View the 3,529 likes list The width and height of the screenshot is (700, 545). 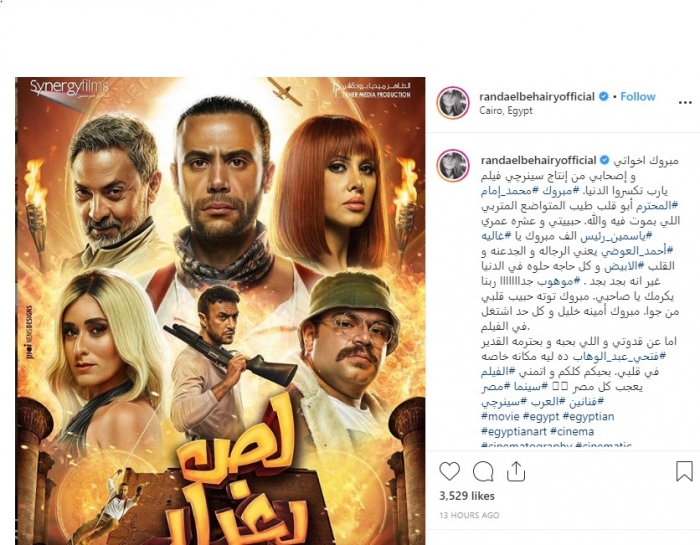pyautogui.click(x=467, y=496)
